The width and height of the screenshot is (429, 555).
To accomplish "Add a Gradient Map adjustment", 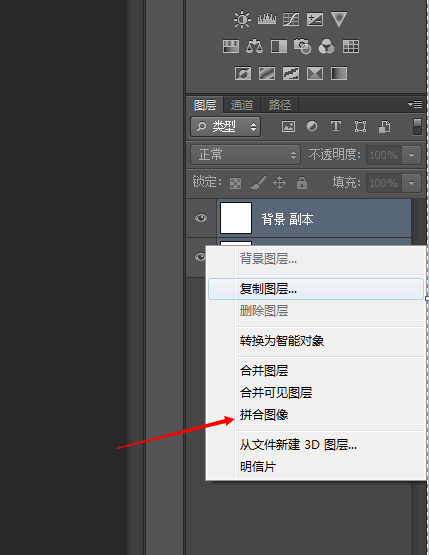I will pos(339,74).
